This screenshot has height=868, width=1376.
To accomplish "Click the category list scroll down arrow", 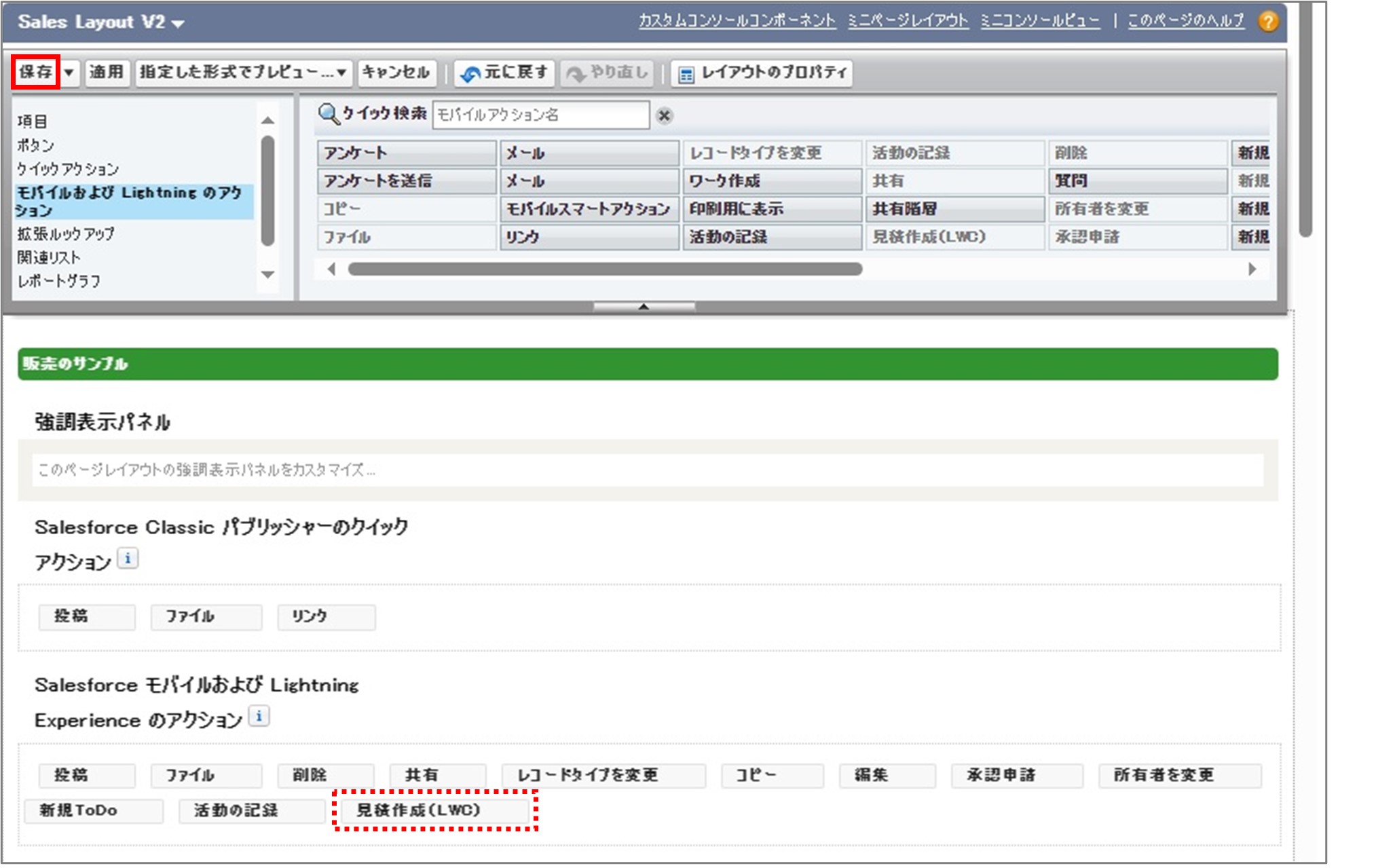I will click(x=268, y=275).
